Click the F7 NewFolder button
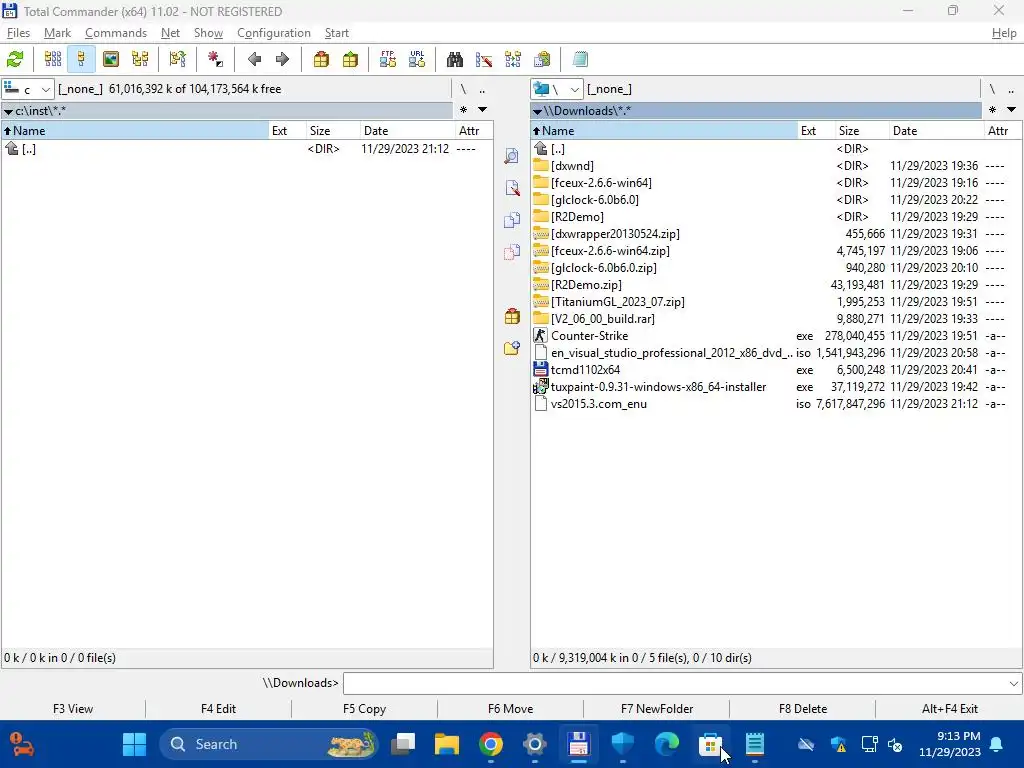The image size is (1024, 768). point(657,709)
